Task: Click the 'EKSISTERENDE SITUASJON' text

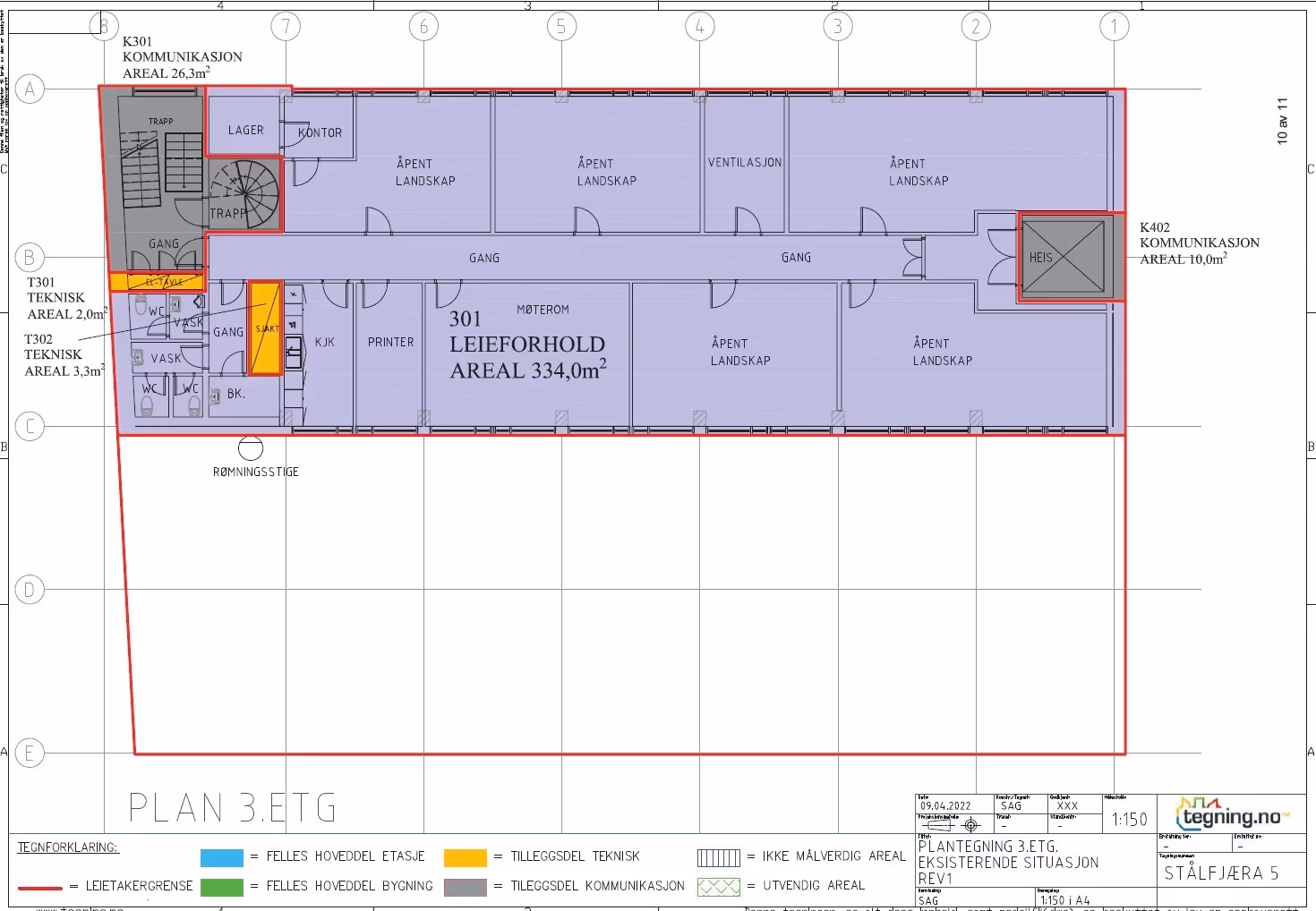Action: (1008, 862)
